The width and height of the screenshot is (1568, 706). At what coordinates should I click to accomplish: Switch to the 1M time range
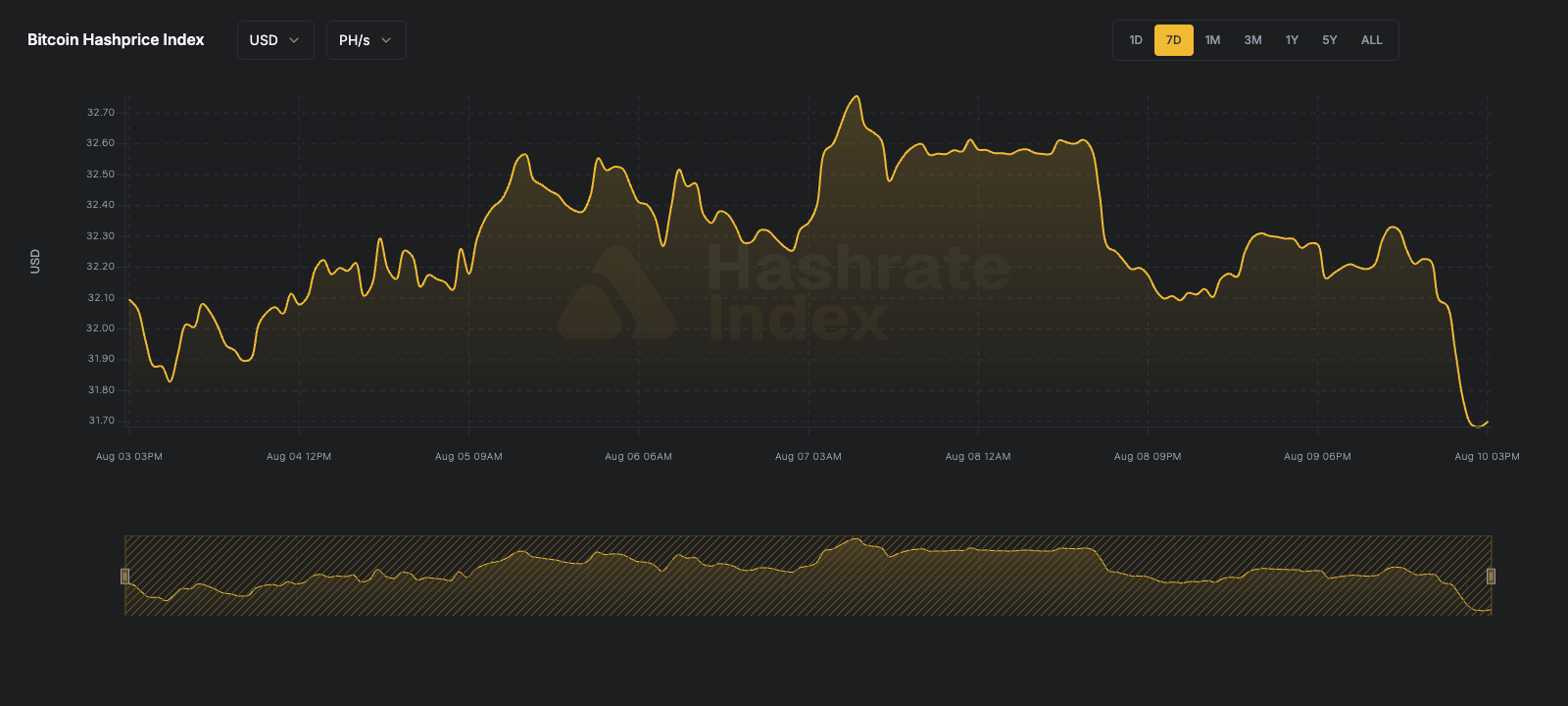(x=1212, y=40)
